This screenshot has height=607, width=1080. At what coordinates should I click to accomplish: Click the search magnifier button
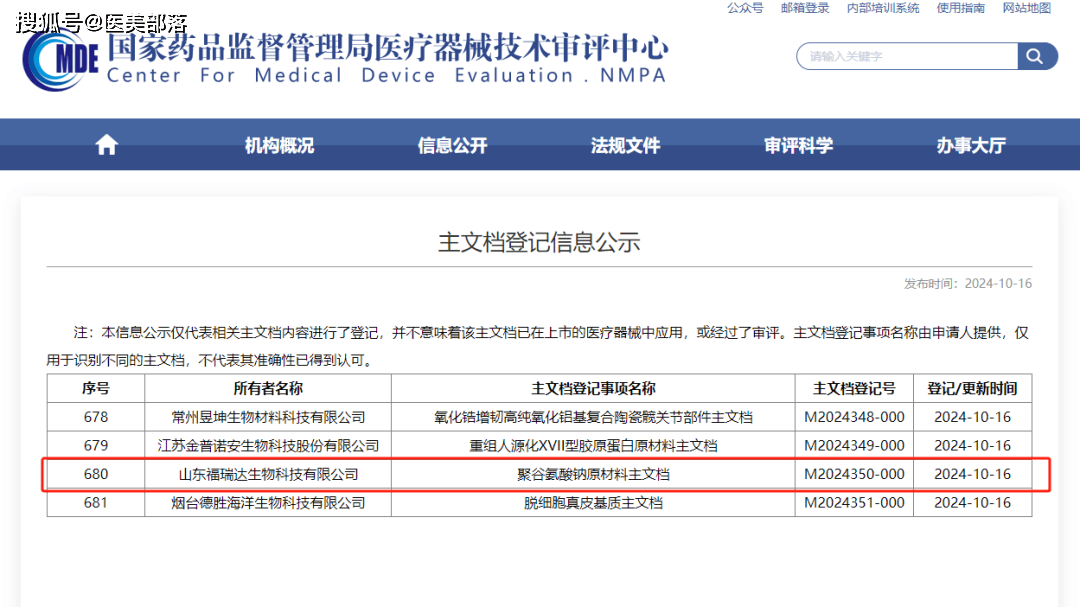pyautogui.click(x=1037, y=56)
